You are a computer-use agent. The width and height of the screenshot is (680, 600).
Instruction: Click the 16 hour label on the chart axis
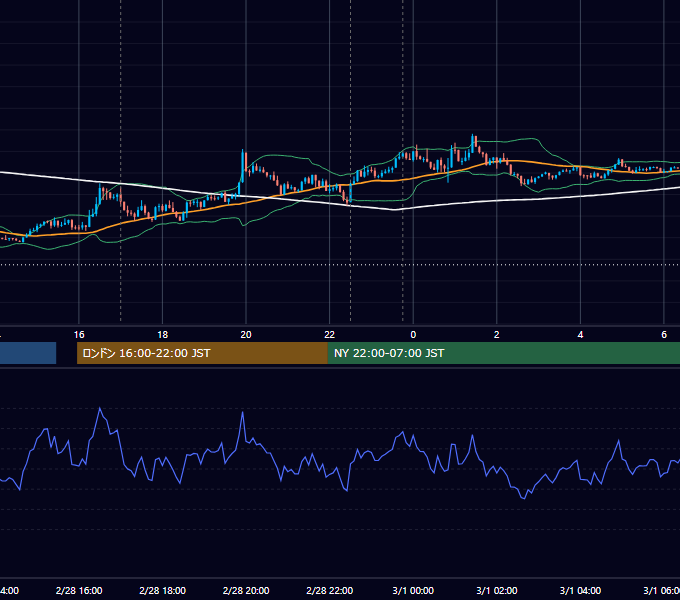click(x=79, y=335)
